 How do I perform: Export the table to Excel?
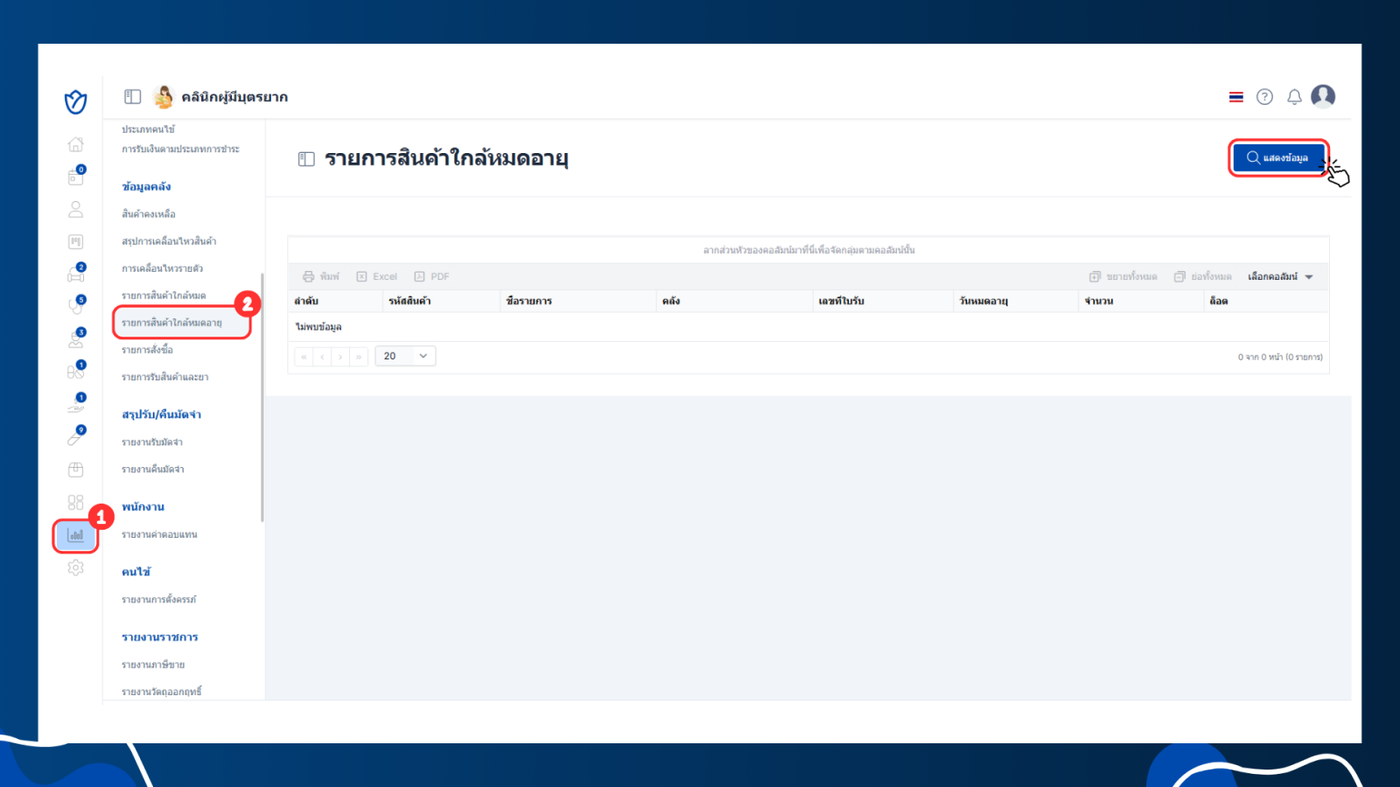point(377,277)
